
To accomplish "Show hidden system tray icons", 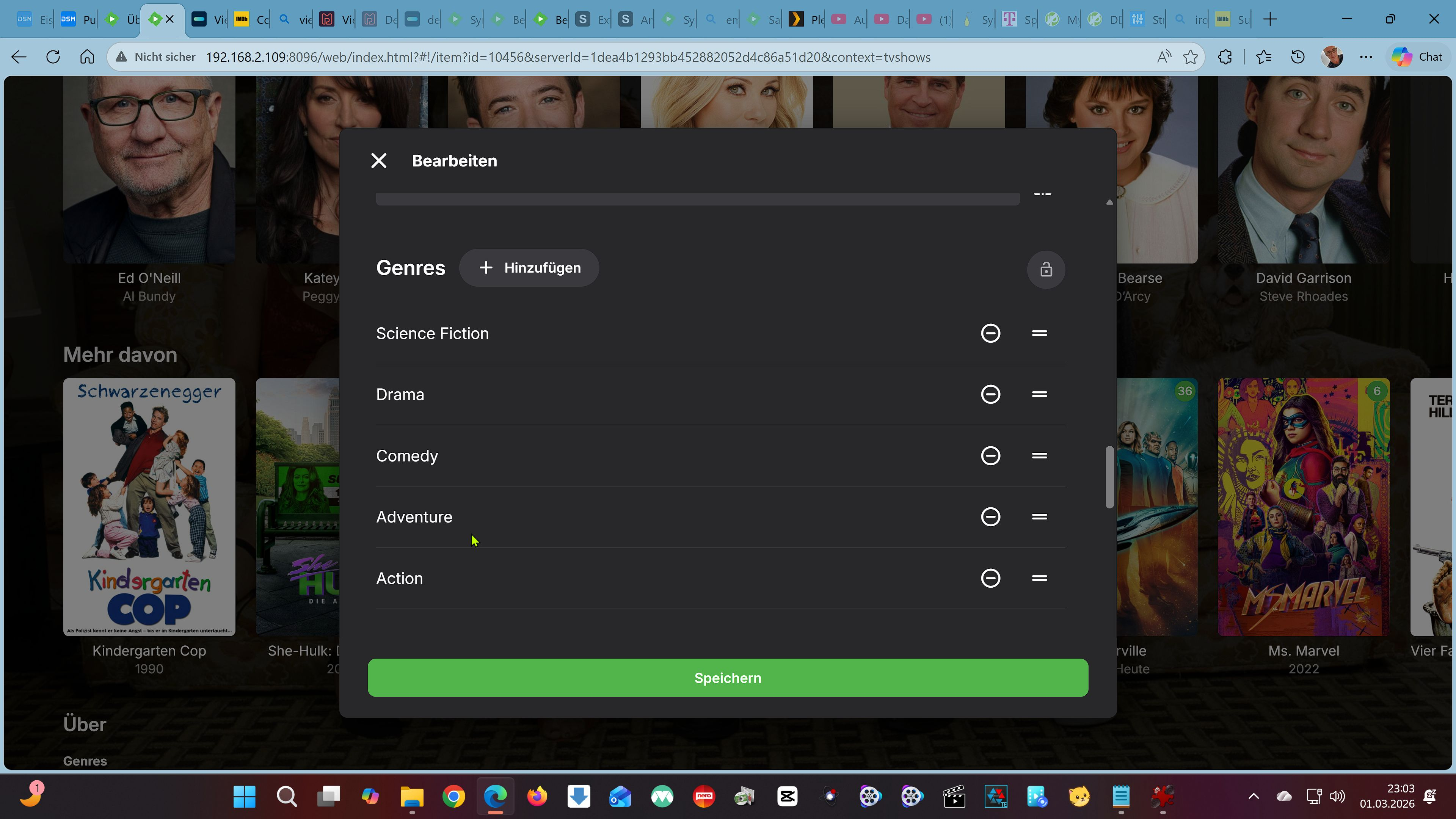I will (x=1253, y=796).
